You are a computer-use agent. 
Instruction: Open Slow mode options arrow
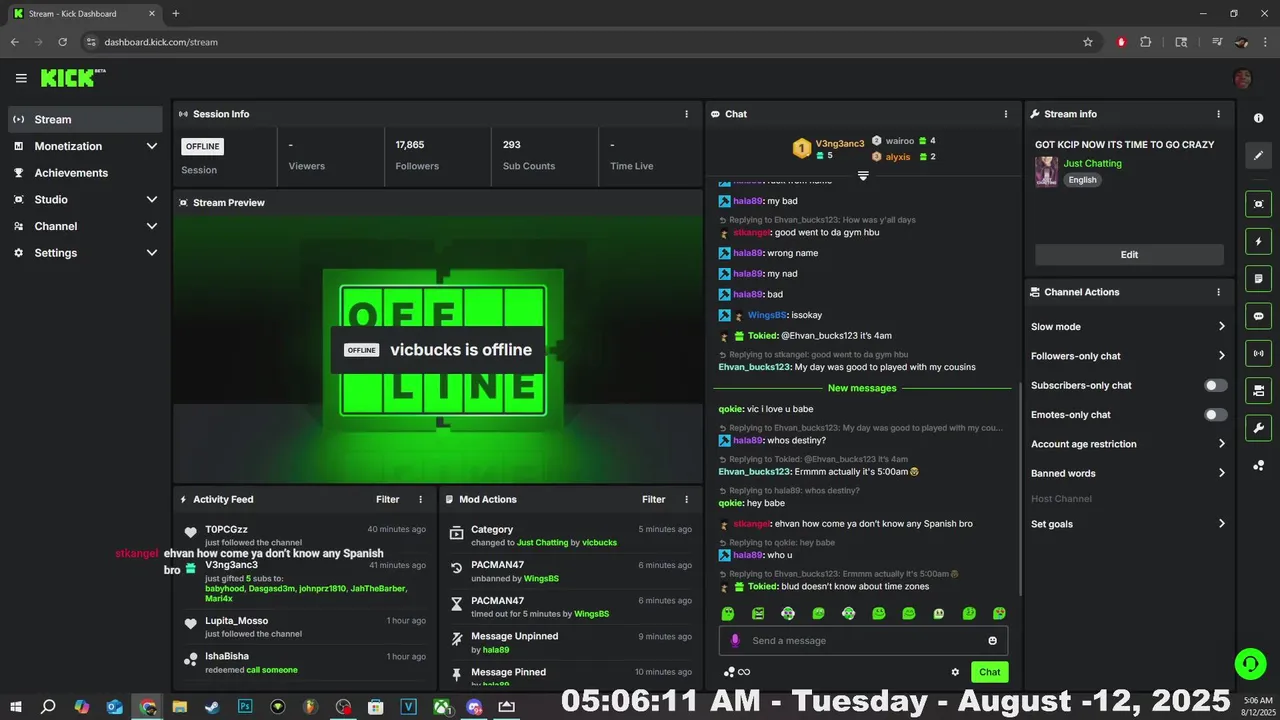click(x=1221, y=326)
